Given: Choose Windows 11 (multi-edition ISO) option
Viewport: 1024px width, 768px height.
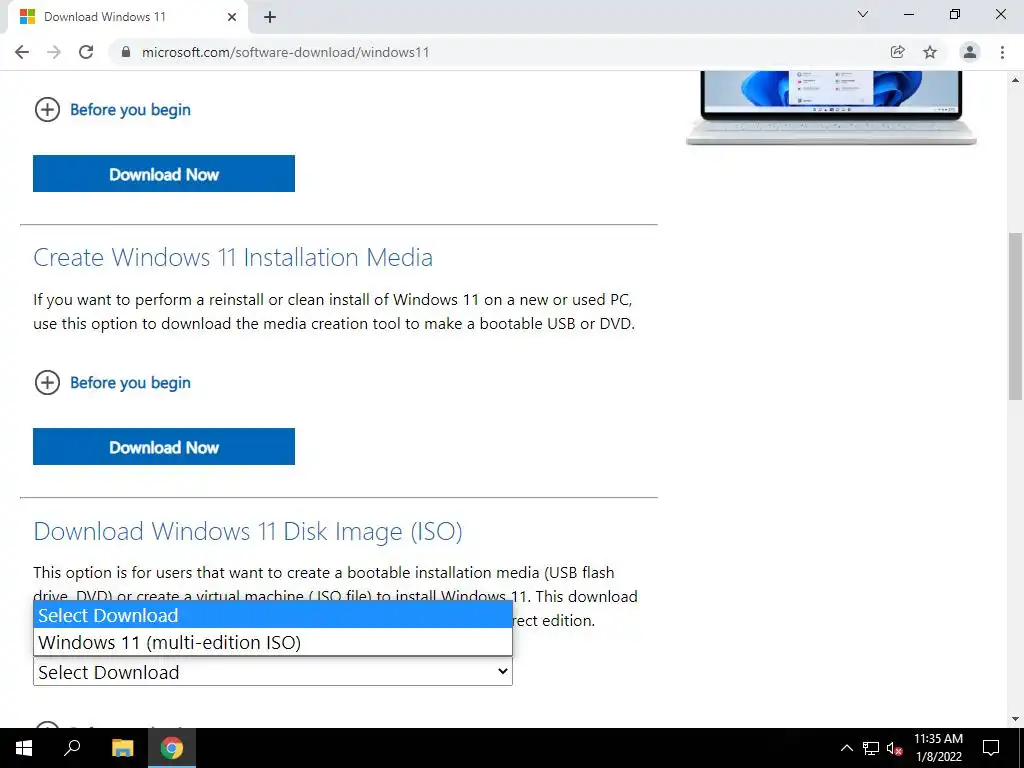Looking at the screenshot, I should [x=273, y=642].
